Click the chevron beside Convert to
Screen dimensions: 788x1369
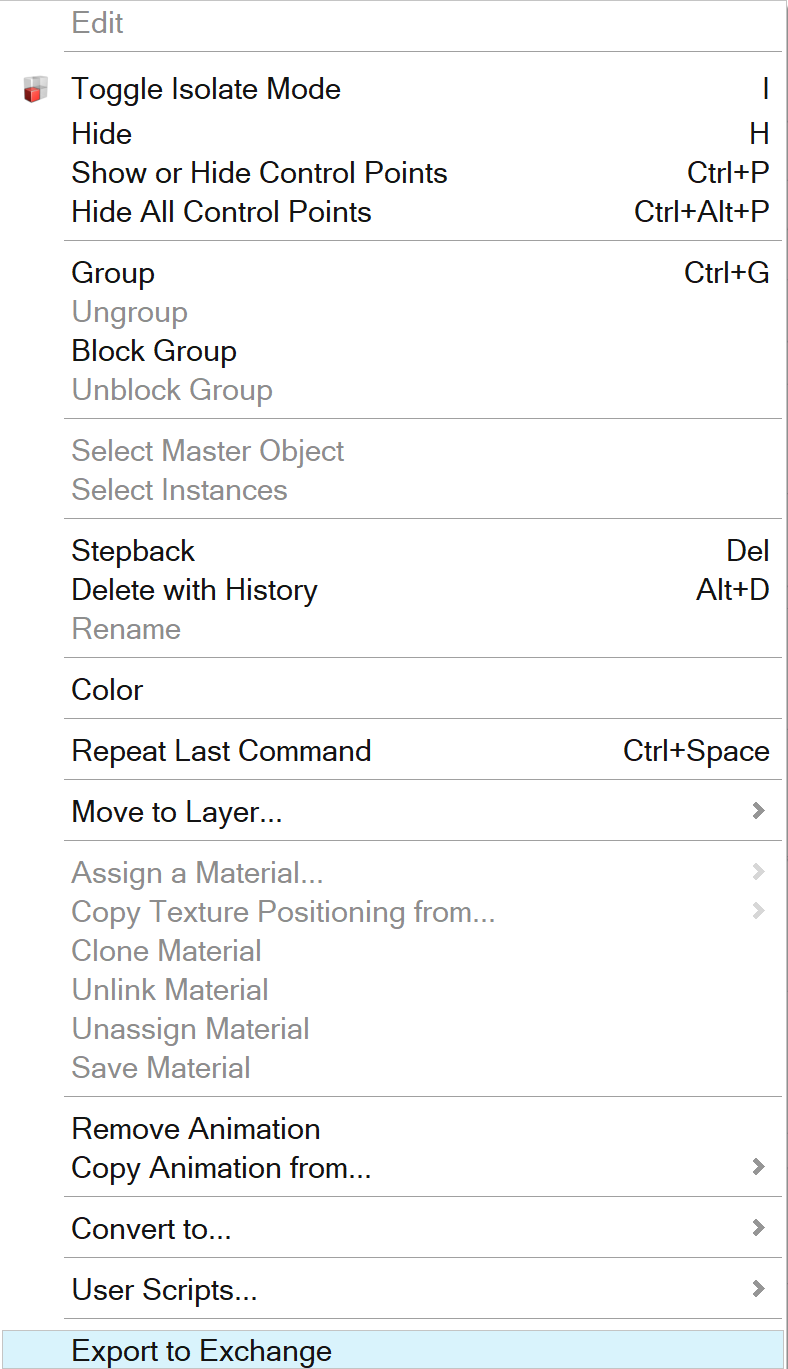758,1228
